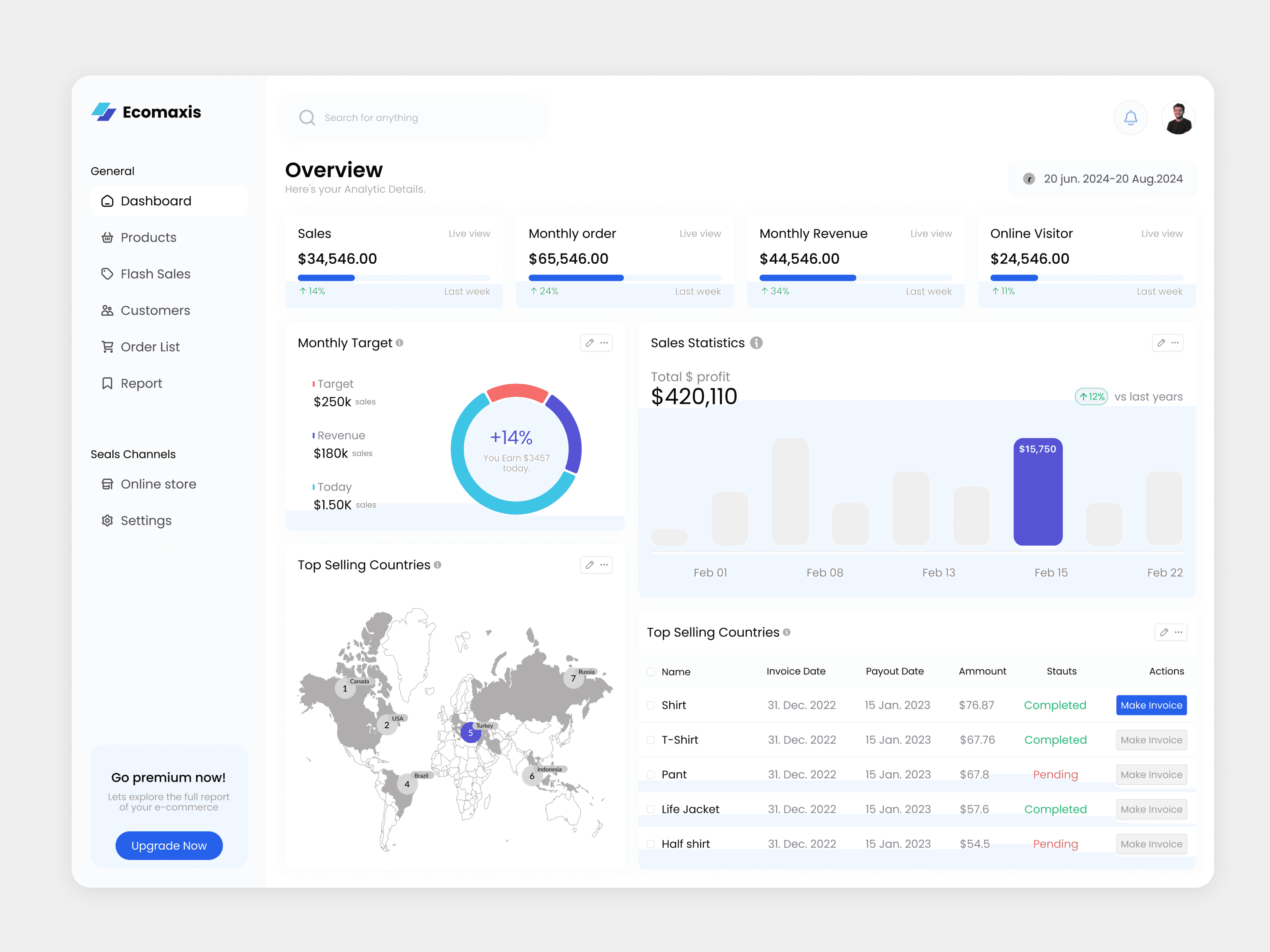Go to Flash Sales in sidebar
1270x952 pixels.
155,274
